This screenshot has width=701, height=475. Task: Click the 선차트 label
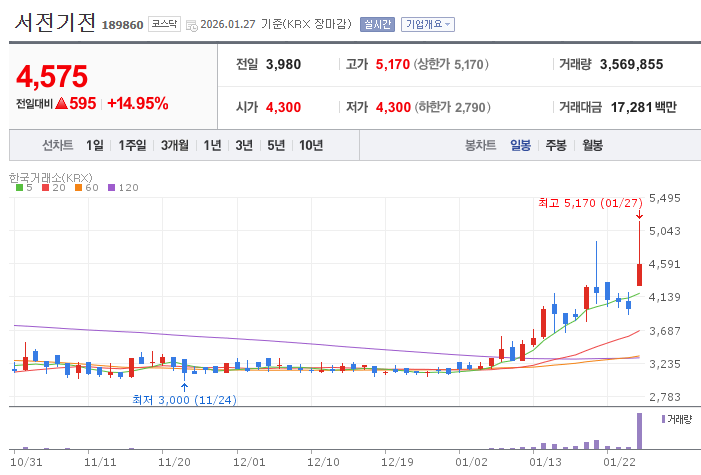click(57, 145)
